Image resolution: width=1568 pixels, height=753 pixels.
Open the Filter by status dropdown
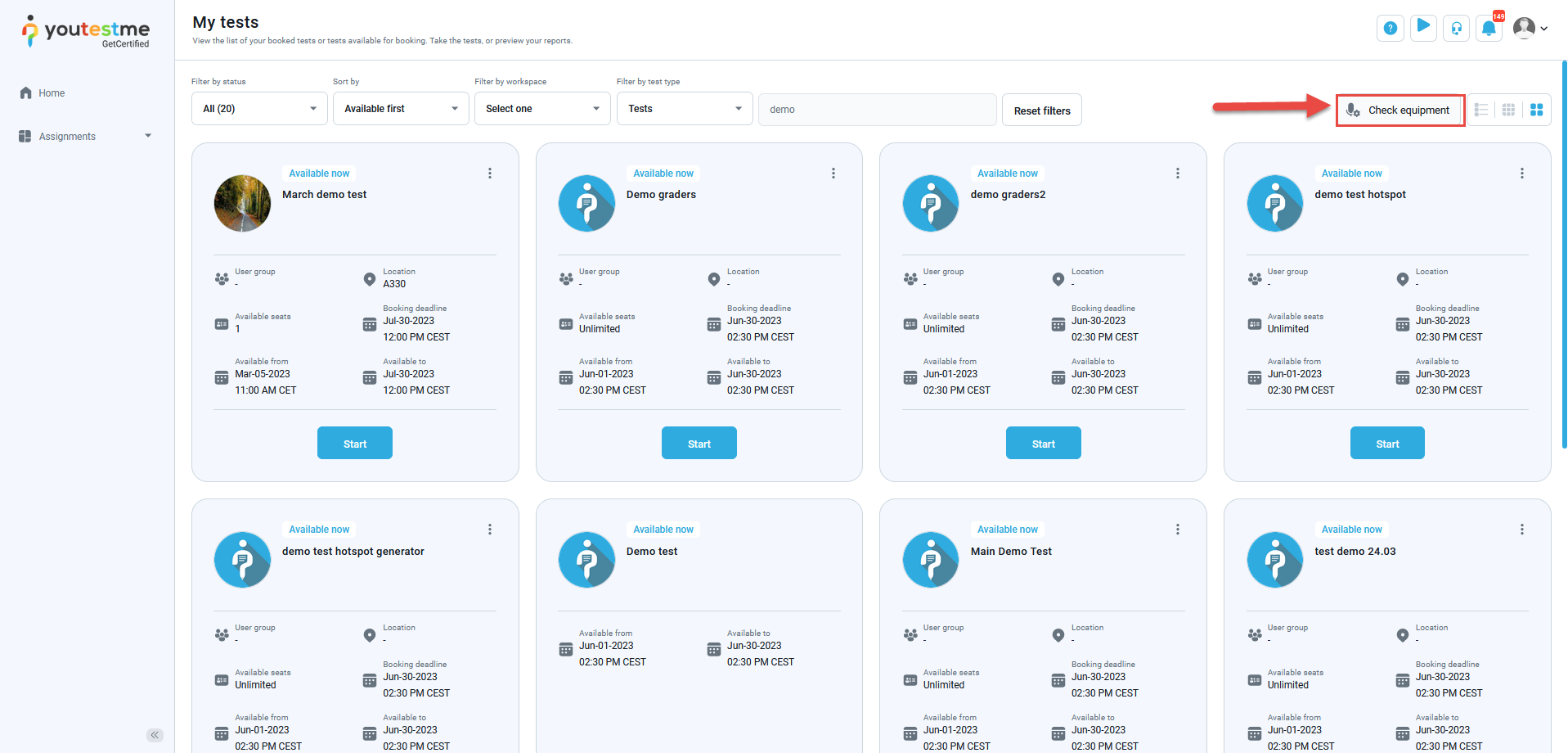[x=259, y=109]
